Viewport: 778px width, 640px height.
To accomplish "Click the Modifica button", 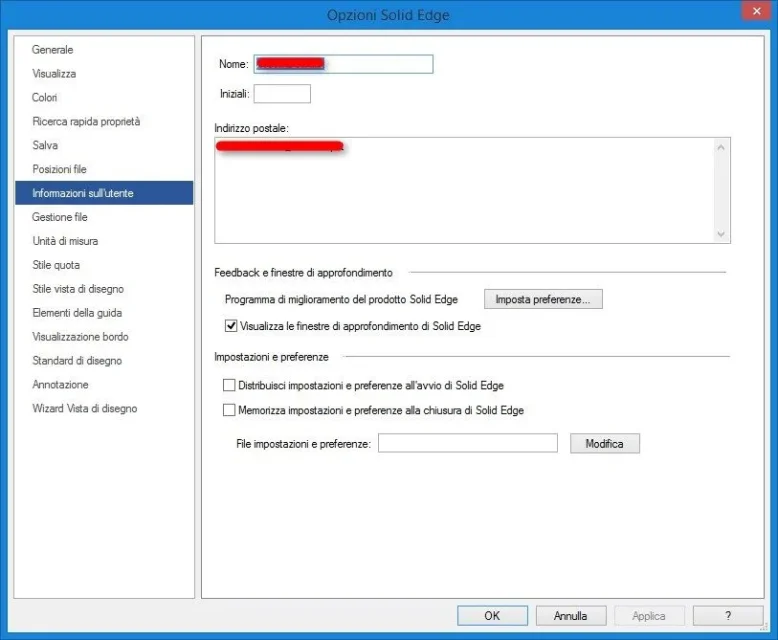I will (x=605, y=443).
